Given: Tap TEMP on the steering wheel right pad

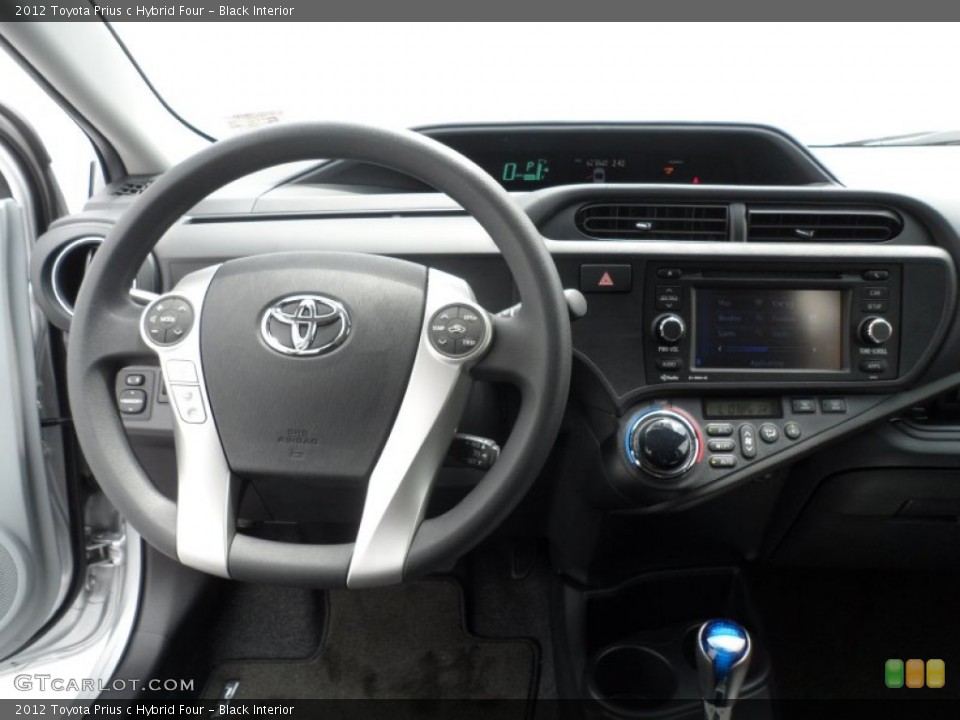Looking at the screenshot, I should click(x=438, y=328).
